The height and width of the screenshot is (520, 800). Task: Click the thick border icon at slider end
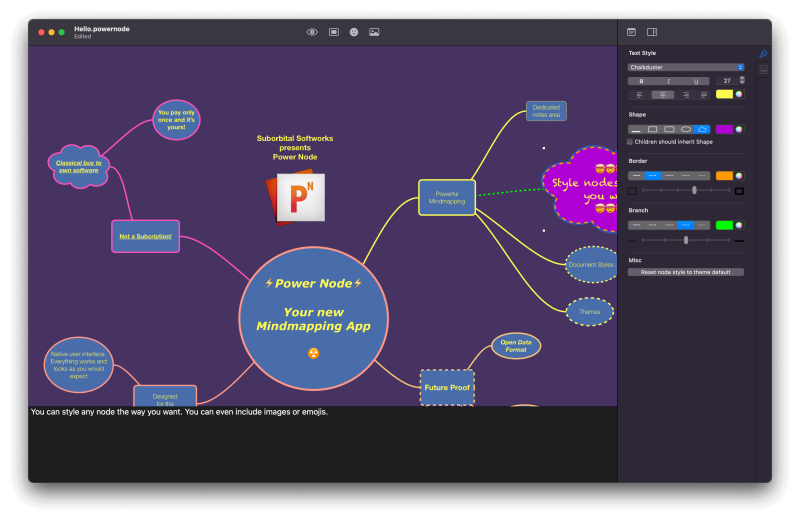739,191
